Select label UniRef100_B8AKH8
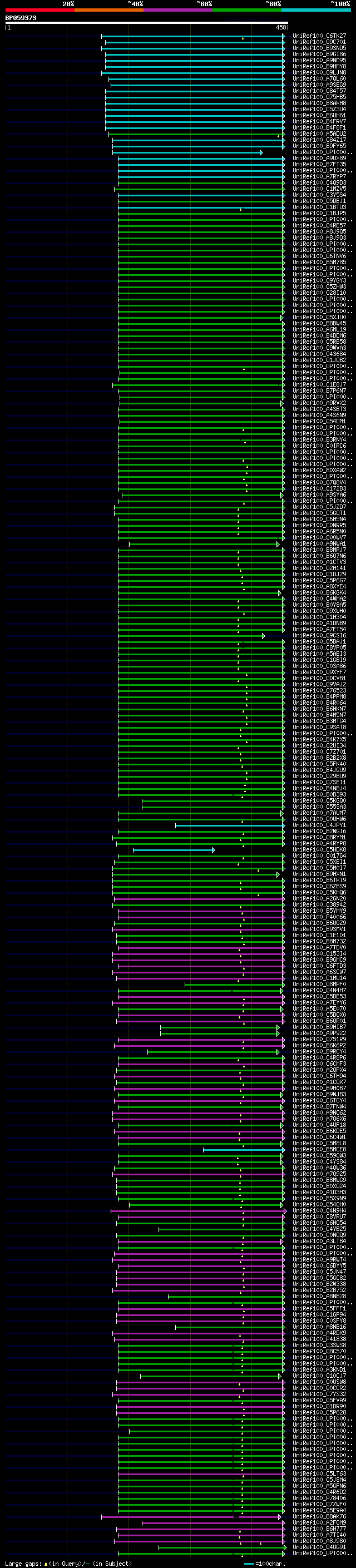This screenshot has height=1568, width=356. click(x=319, y=103)
